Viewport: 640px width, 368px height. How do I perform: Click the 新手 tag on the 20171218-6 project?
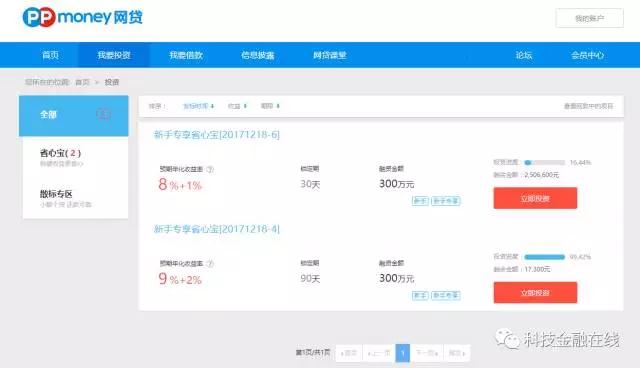click(x=420, y=201)
